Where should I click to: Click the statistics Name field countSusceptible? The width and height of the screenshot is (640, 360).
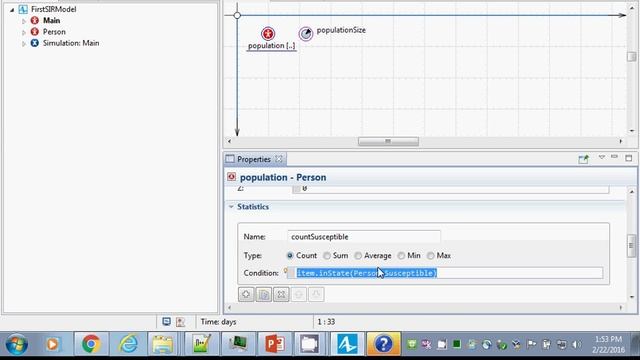[364, 237]
